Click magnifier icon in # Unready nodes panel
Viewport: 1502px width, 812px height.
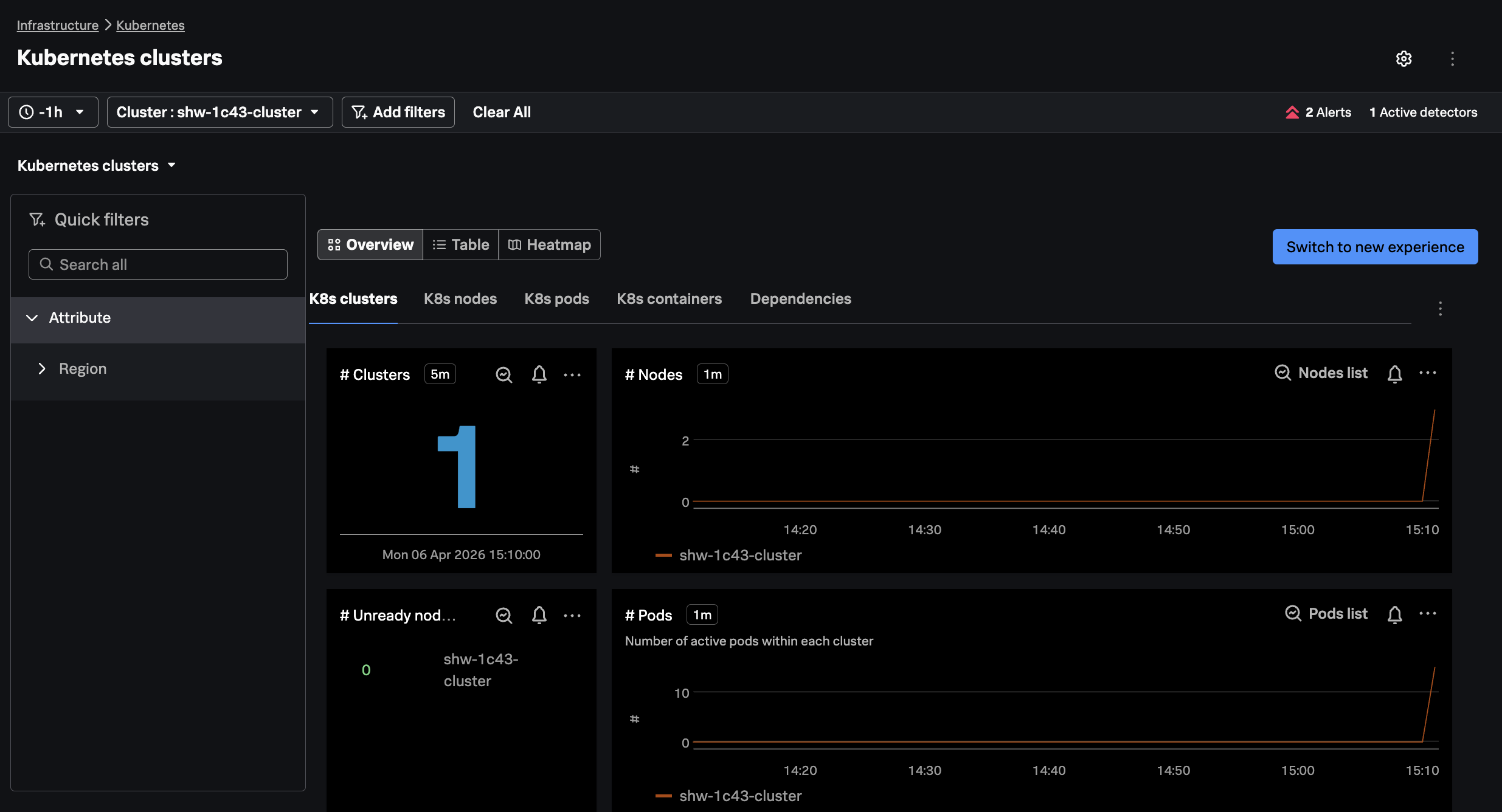[x=504, y=615]
